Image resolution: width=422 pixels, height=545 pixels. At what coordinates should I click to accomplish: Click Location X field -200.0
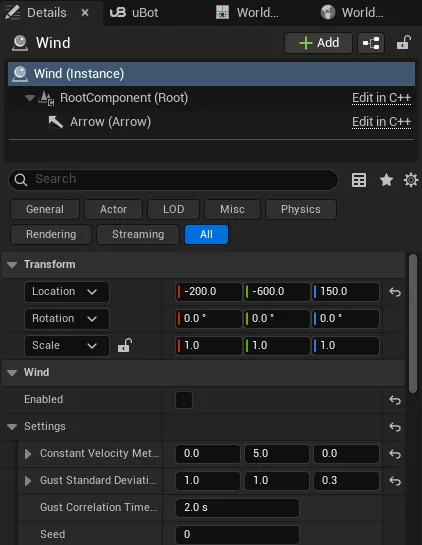[x=209, y=292]
